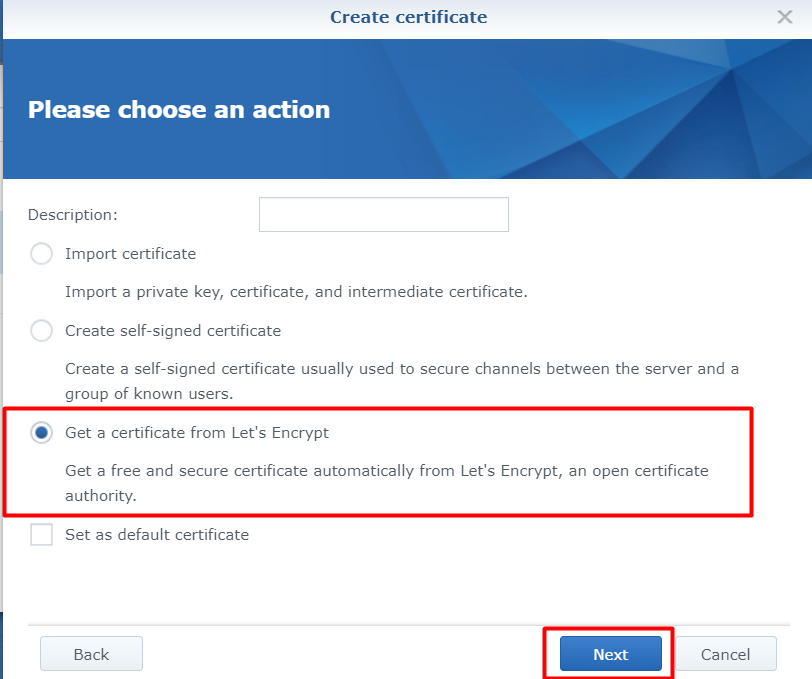Viewport: 812px width, 679px height.
Task: Click the "Please choose an action" heading
Action: 179,110
